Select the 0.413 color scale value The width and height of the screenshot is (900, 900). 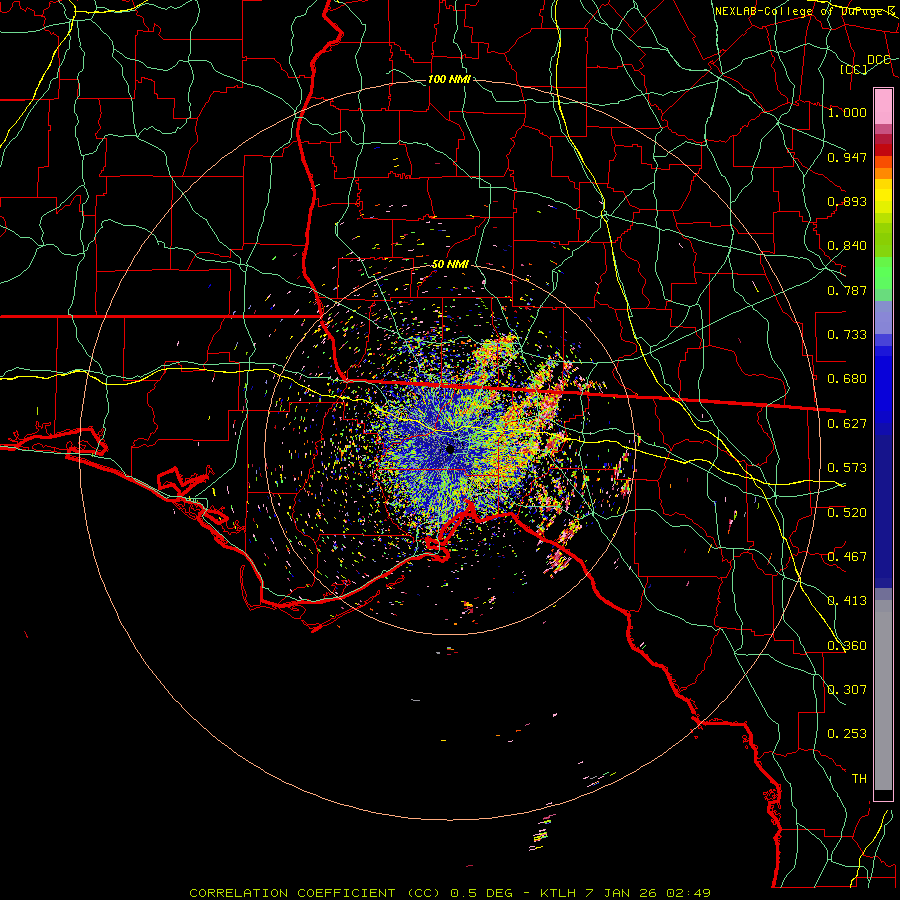coord(847,601)
